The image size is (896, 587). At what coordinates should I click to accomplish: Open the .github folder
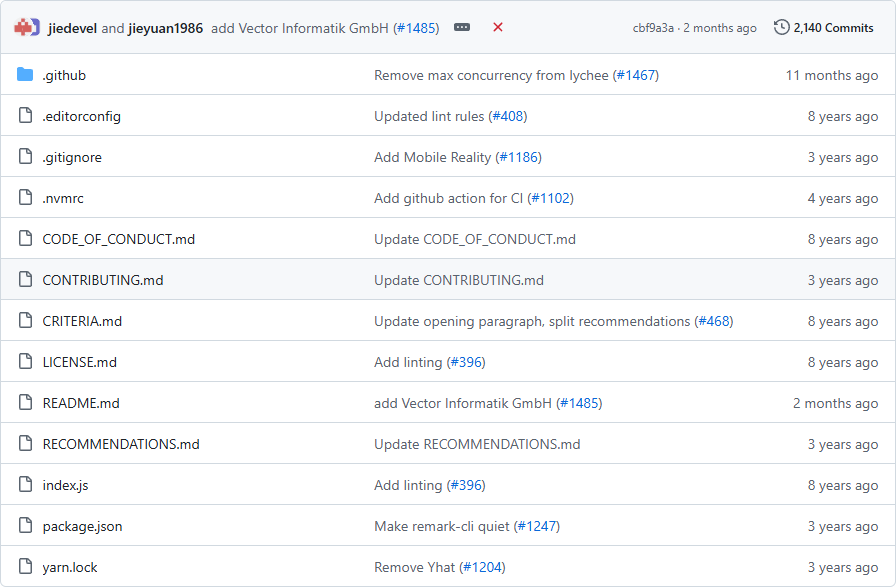[x=64, y=75]
